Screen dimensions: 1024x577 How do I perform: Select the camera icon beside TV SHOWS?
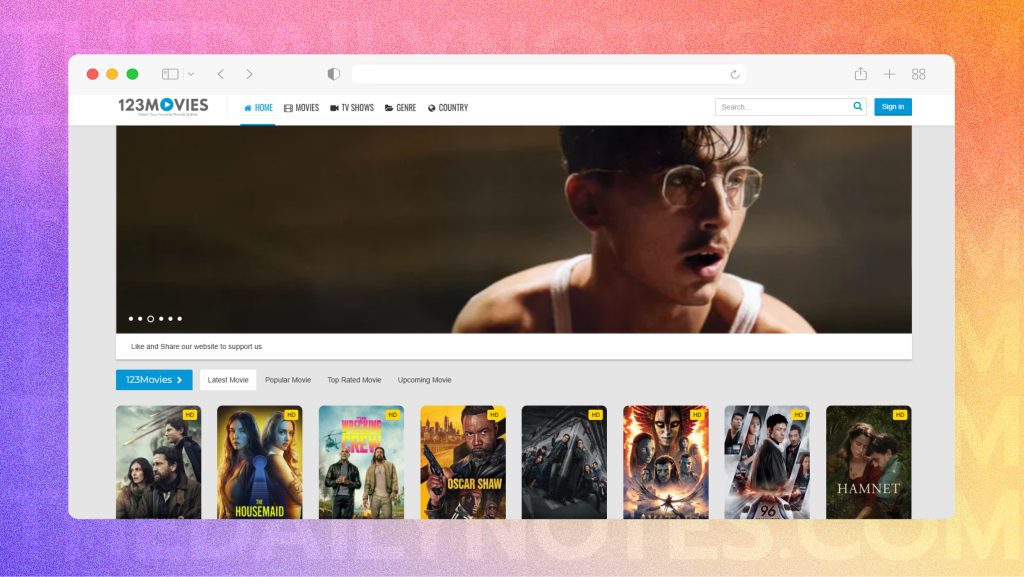pyautogui.click(x=336, y=108)
